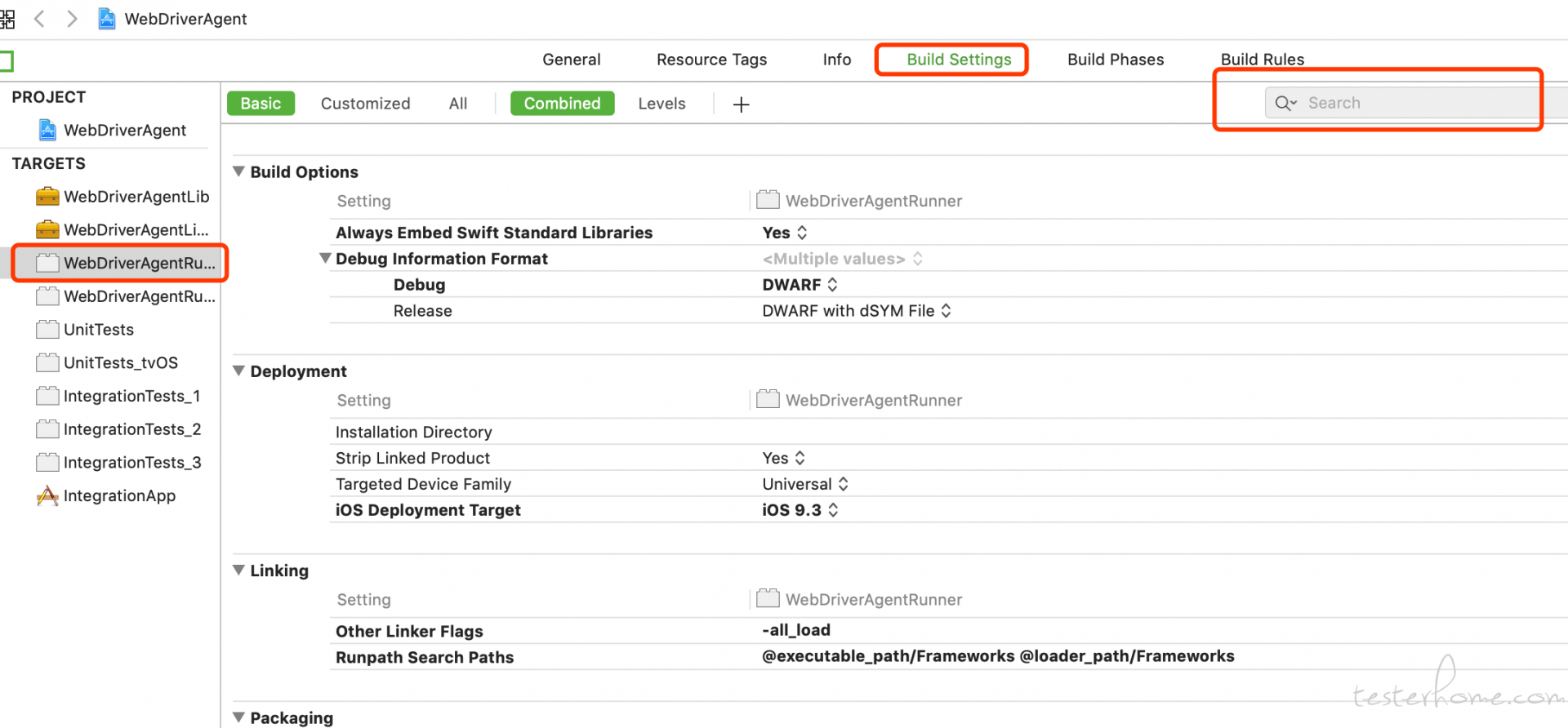Viewport: 1568px width, 728px height.
Task: Click the WebDriverAgent project icon in breadcrumb
Action: pos(106,18)
